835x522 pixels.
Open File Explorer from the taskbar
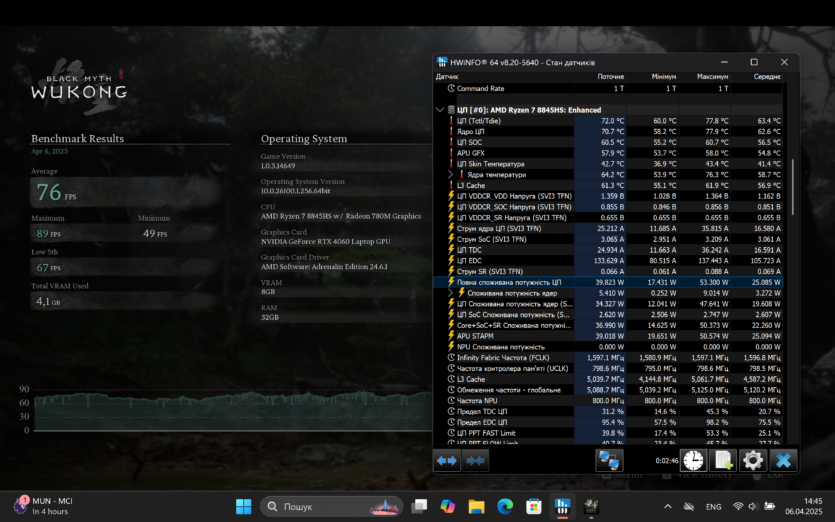point(476,506)
